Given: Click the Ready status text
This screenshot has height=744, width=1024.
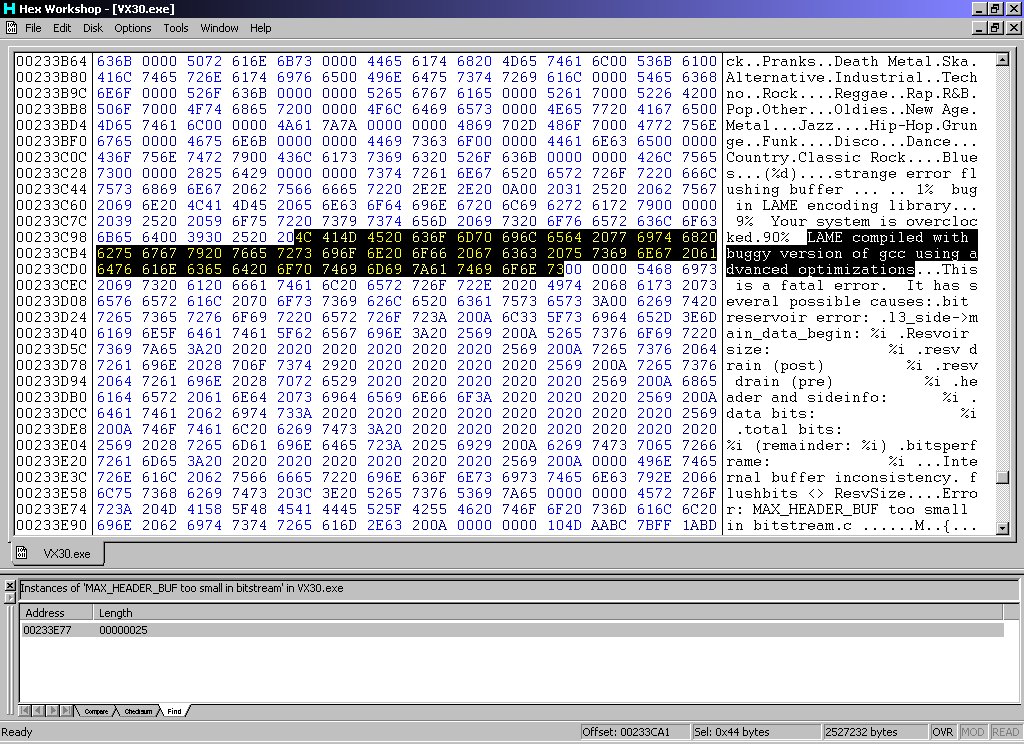Looking at the screenshot, I should tap(17, 732).
